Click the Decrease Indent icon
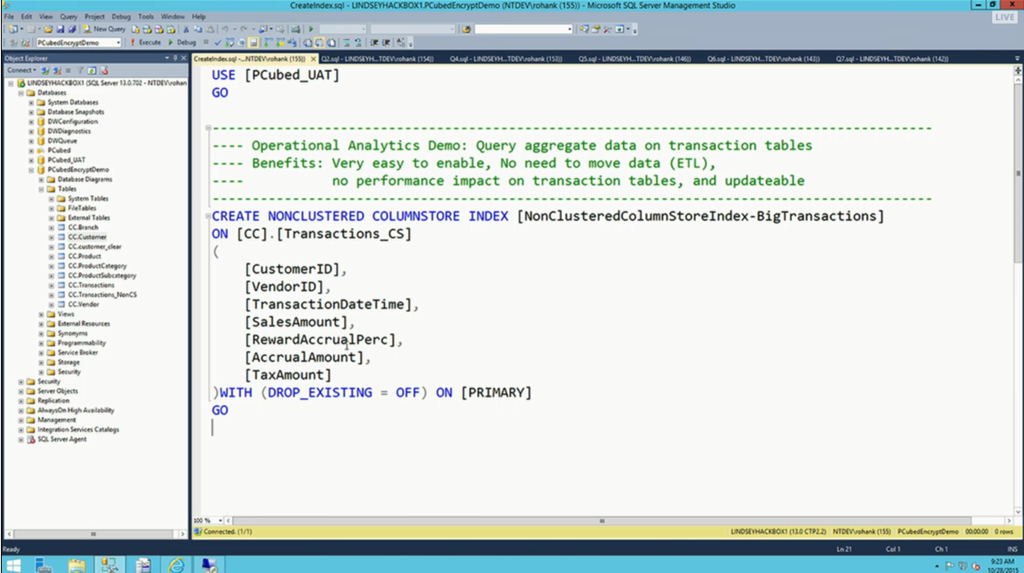This screenshot has height=573, width=1024. [x=374, y=42]
